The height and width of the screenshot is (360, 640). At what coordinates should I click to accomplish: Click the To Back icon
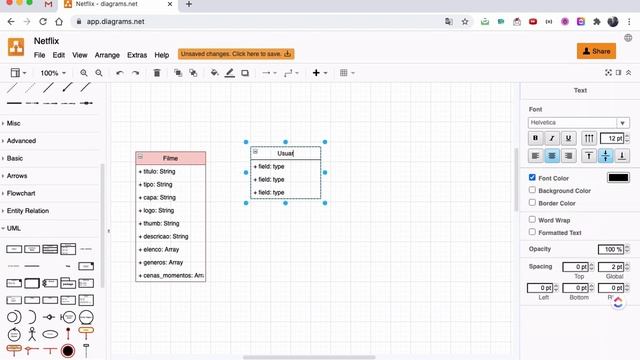coord(193,73)
